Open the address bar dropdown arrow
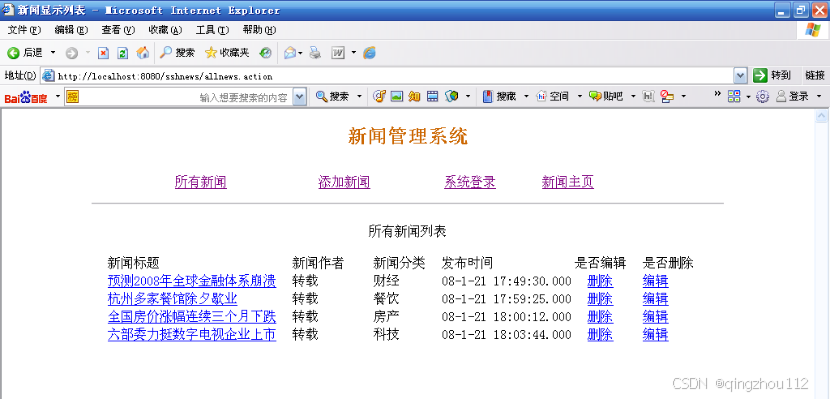Viewport: 830px width, 399px height. [x=741, y=76]
